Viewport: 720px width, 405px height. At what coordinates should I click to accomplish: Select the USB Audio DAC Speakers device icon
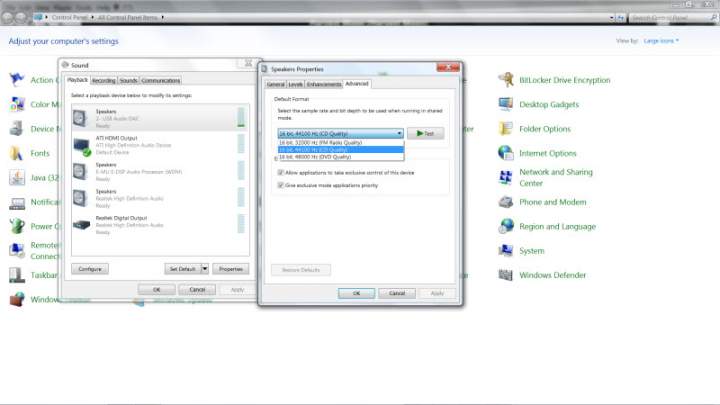point(81,118)
